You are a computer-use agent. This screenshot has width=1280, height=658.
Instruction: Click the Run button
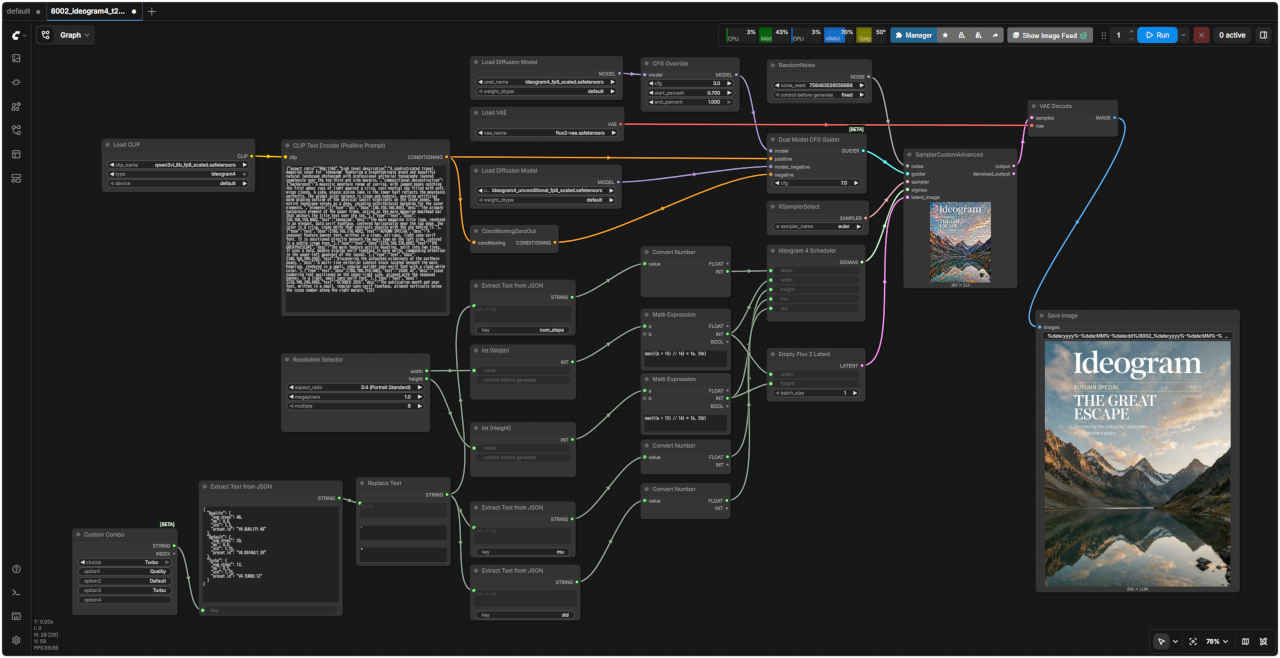(x=1156, y=35)
